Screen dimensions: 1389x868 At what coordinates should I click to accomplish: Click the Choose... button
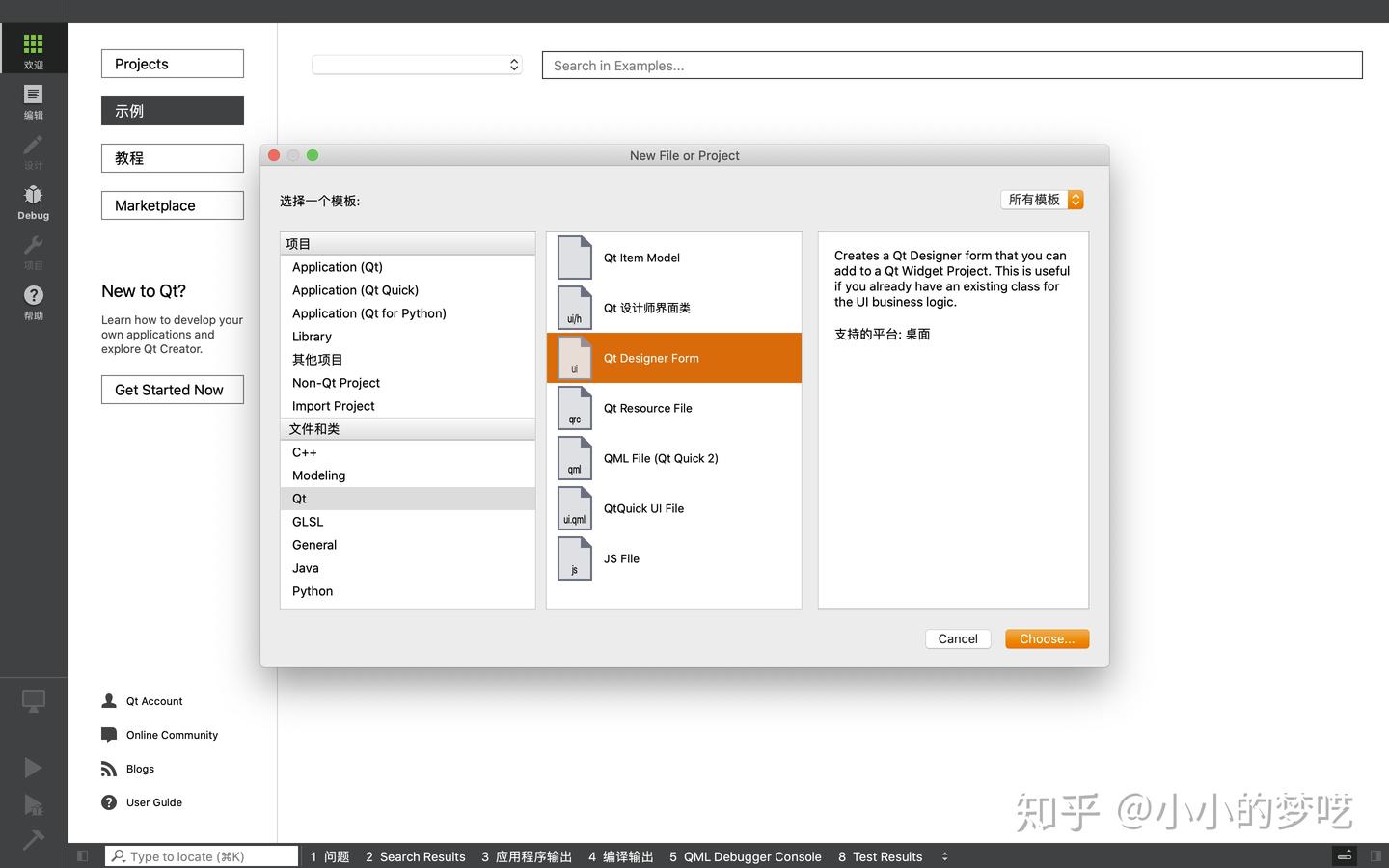1047,638
